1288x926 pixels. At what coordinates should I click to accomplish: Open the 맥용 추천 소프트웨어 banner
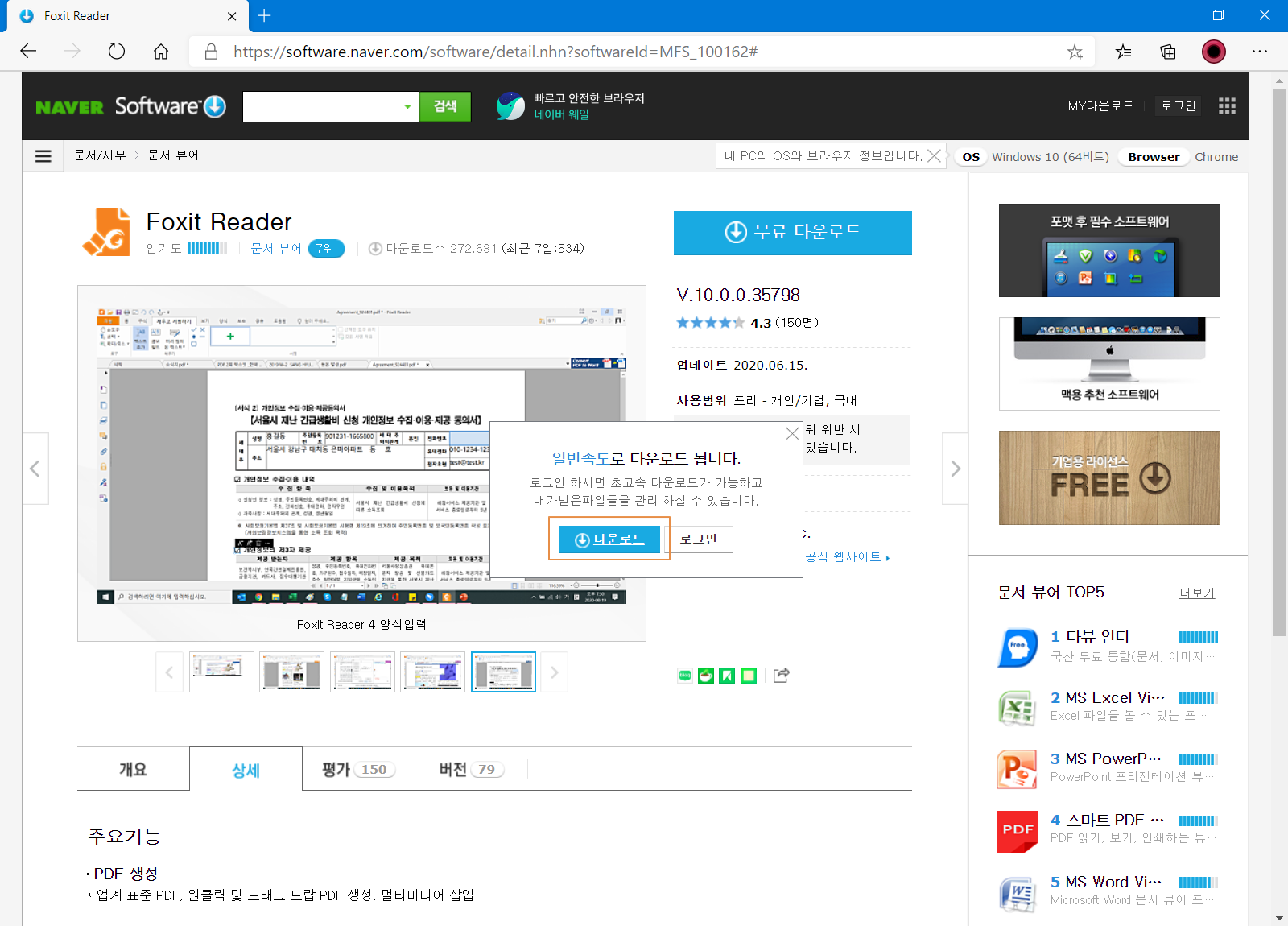[1109, 364]
